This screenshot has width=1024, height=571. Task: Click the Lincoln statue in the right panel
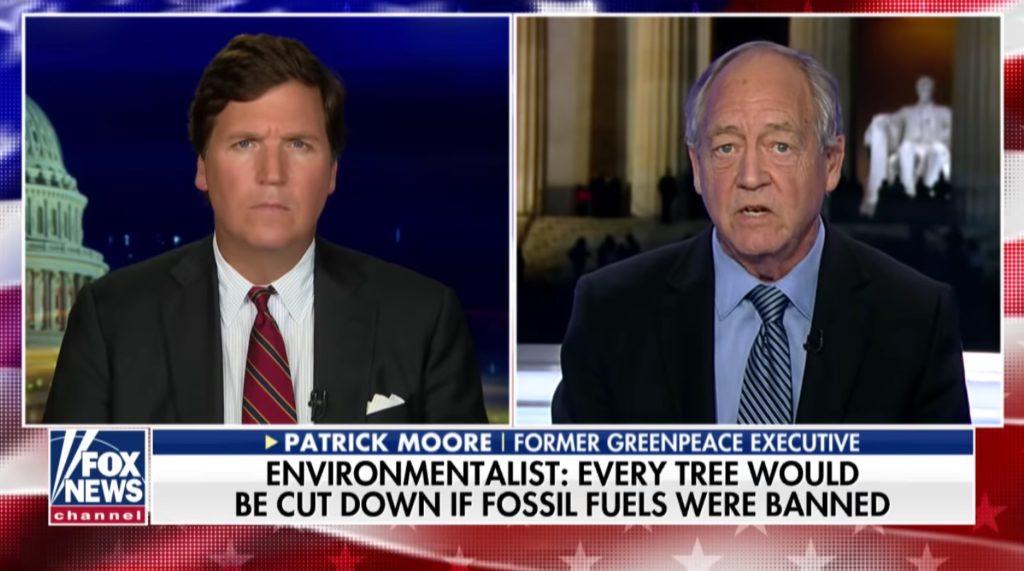[908, 145]
